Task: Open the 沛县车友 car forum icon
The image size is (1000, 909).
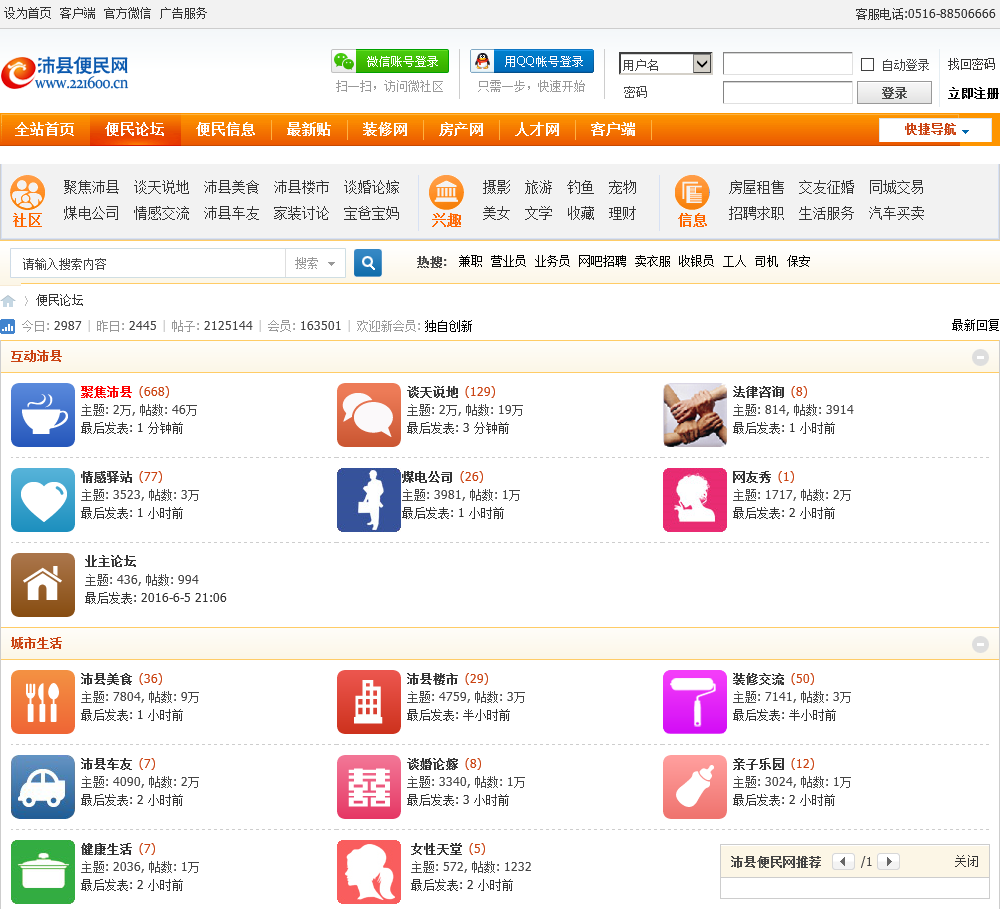Action: tap(43, 787)
